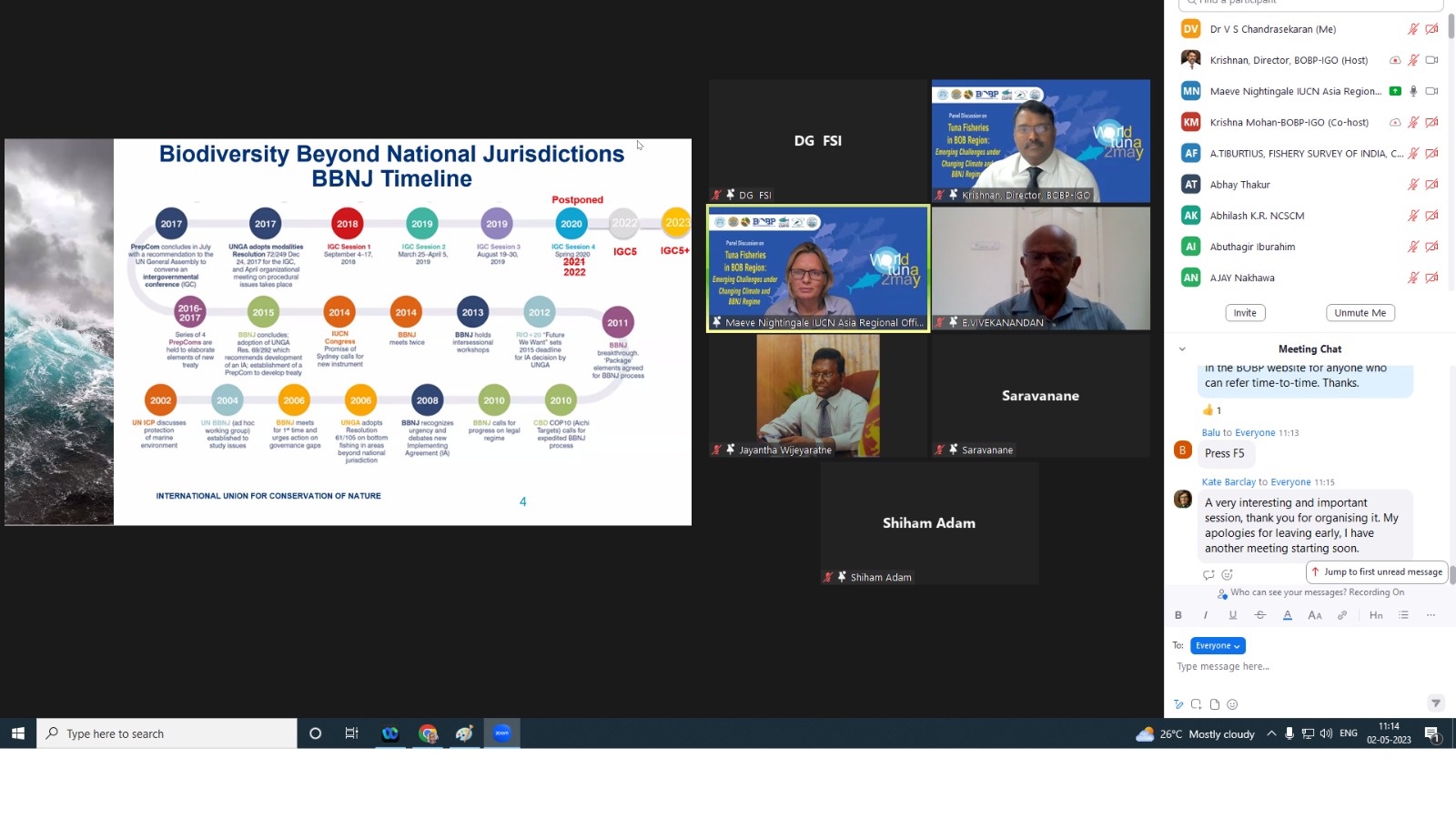Select Maeve Nightingale's highlighted video tile

(818, 268)
